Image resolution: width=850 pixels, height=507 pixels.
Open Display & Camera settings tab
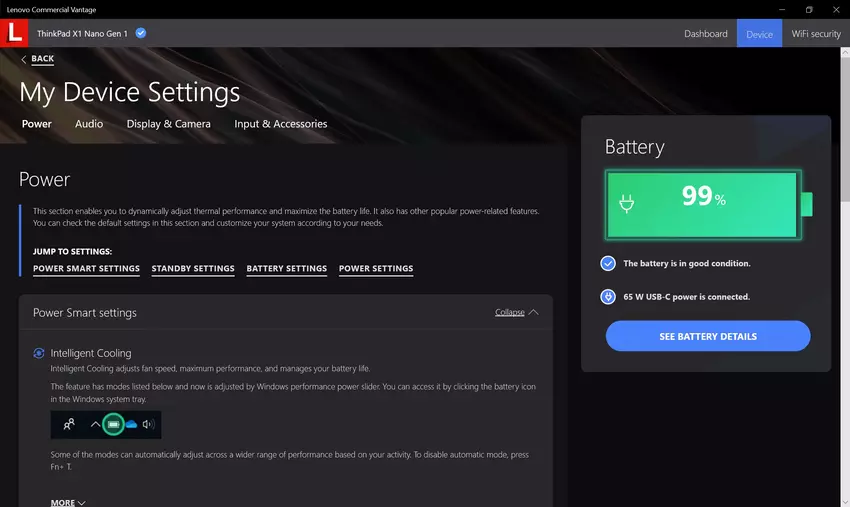pos(168,124)
